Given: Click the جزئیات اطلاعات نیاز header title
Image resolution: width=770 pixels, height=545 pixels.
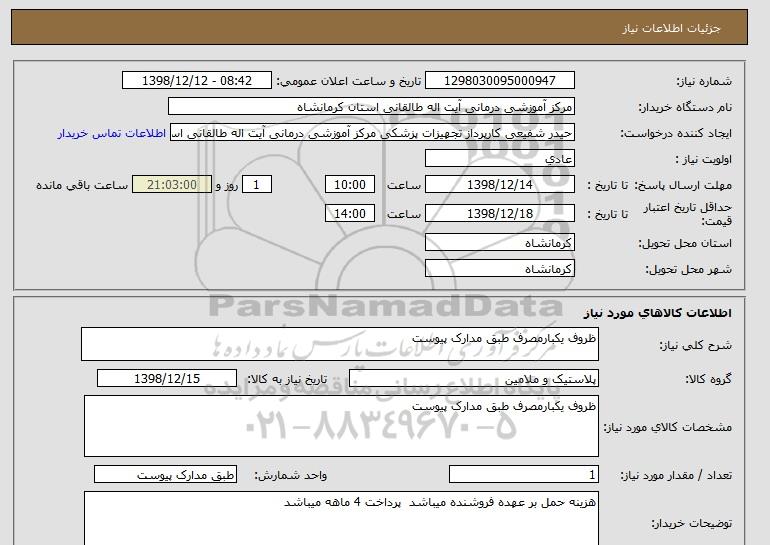Looking at the screenshot, I should [671, 28].
